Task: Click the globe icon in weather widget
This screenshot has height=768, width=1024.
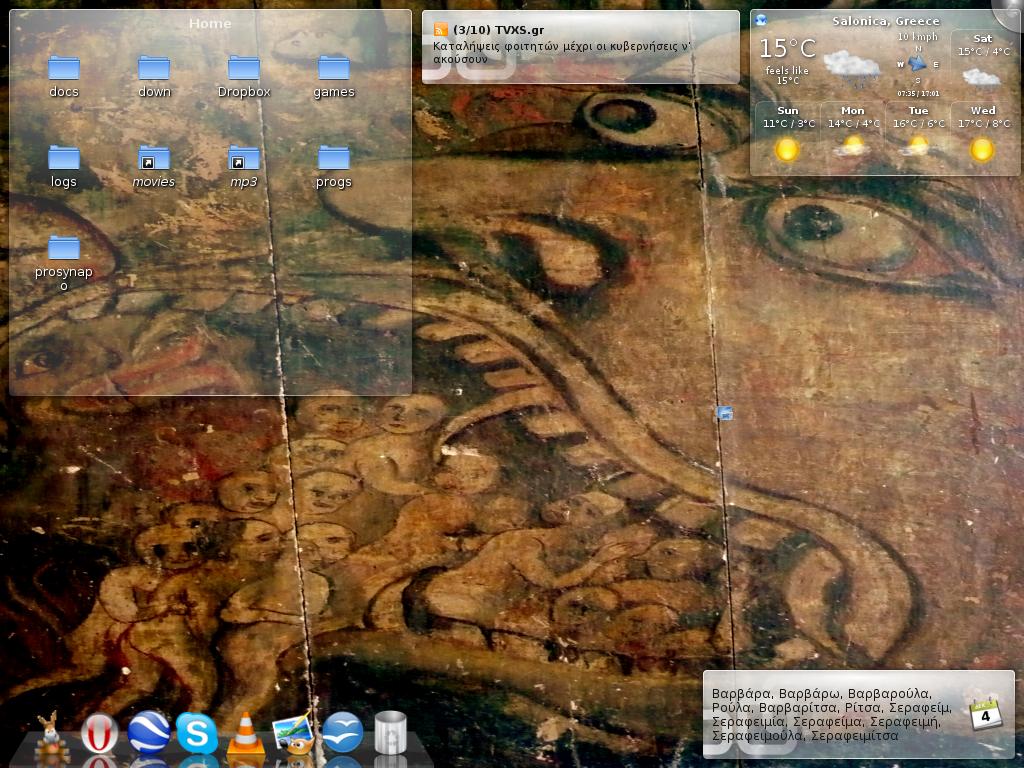Action: point(761,20)
